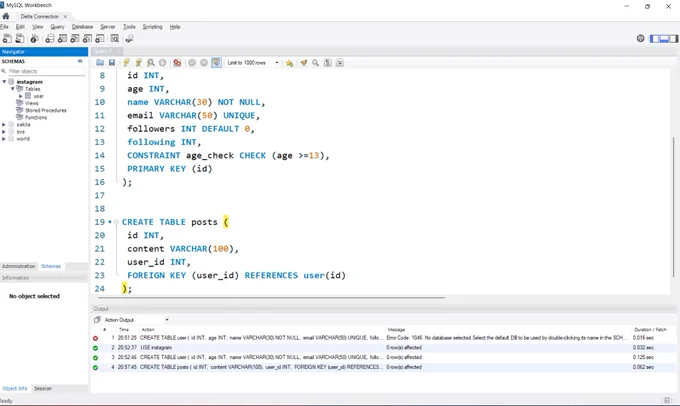Switch to the Schemas tab
Screen dimensions: 680x406
pyautogui.click(x=51, y=266)
